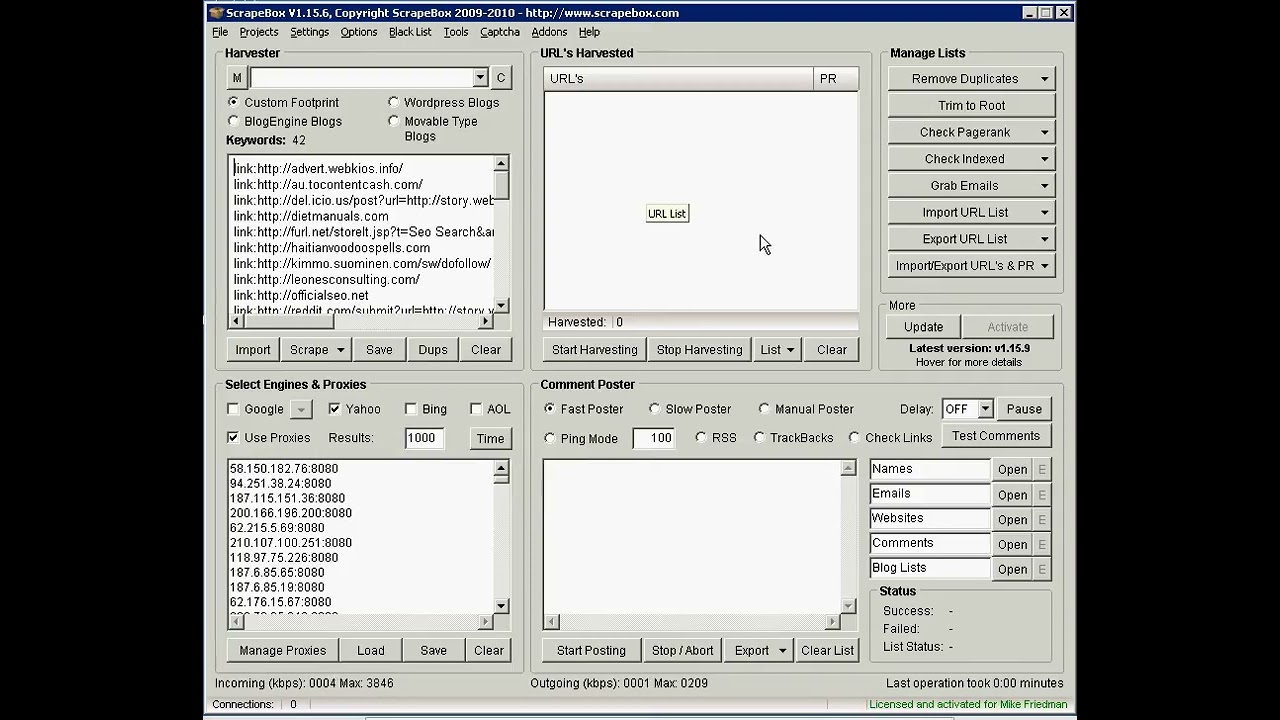Click the URL's column header
Viewport: 1280px width, 720px height.
pyautogui.click(x=679, y=79)
